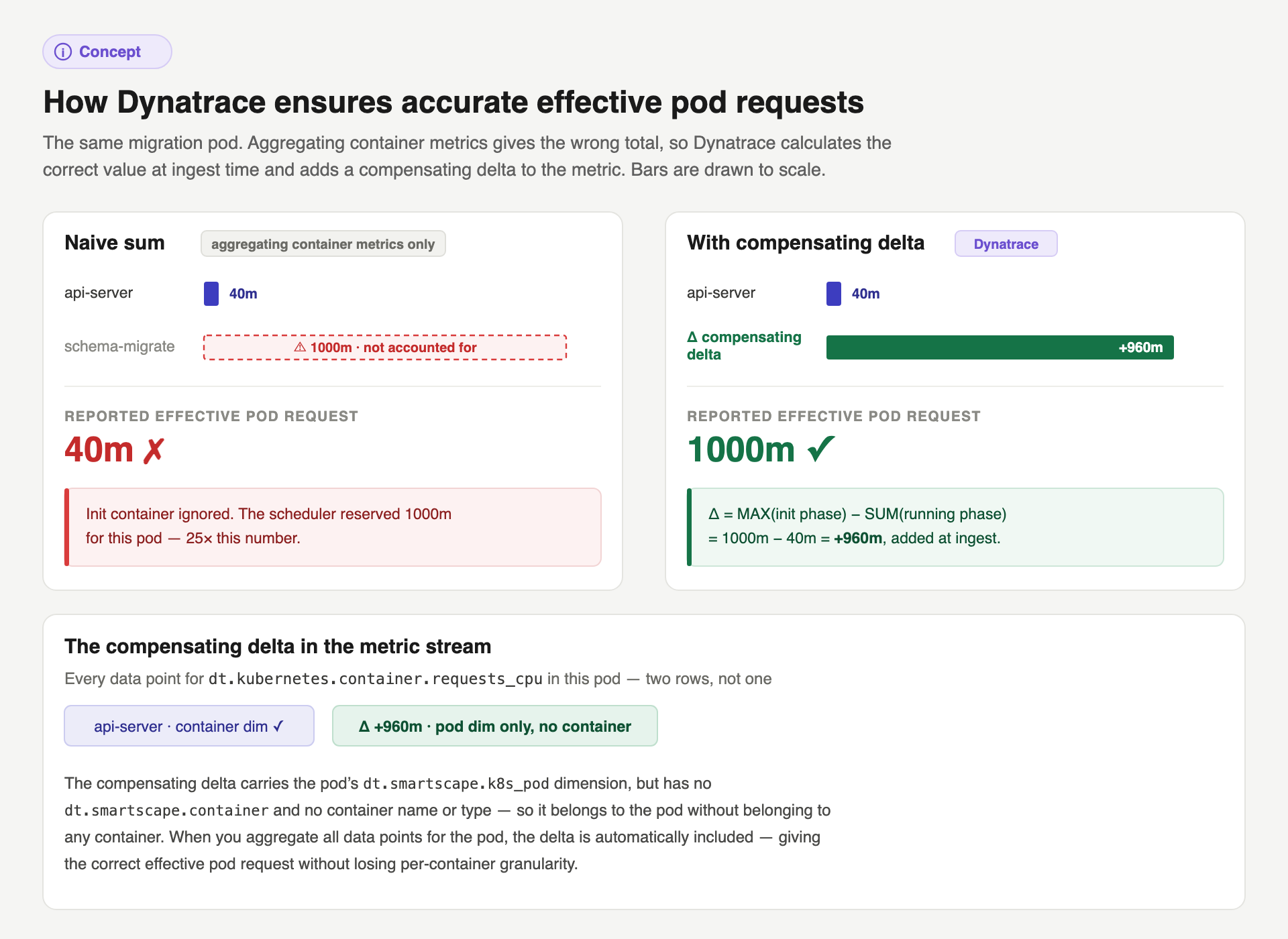Image resolution: width=1288 pixels, height=939 pixels.
Task: Click the bold '+960m' in the formula callout
Action: coord(858,538)
